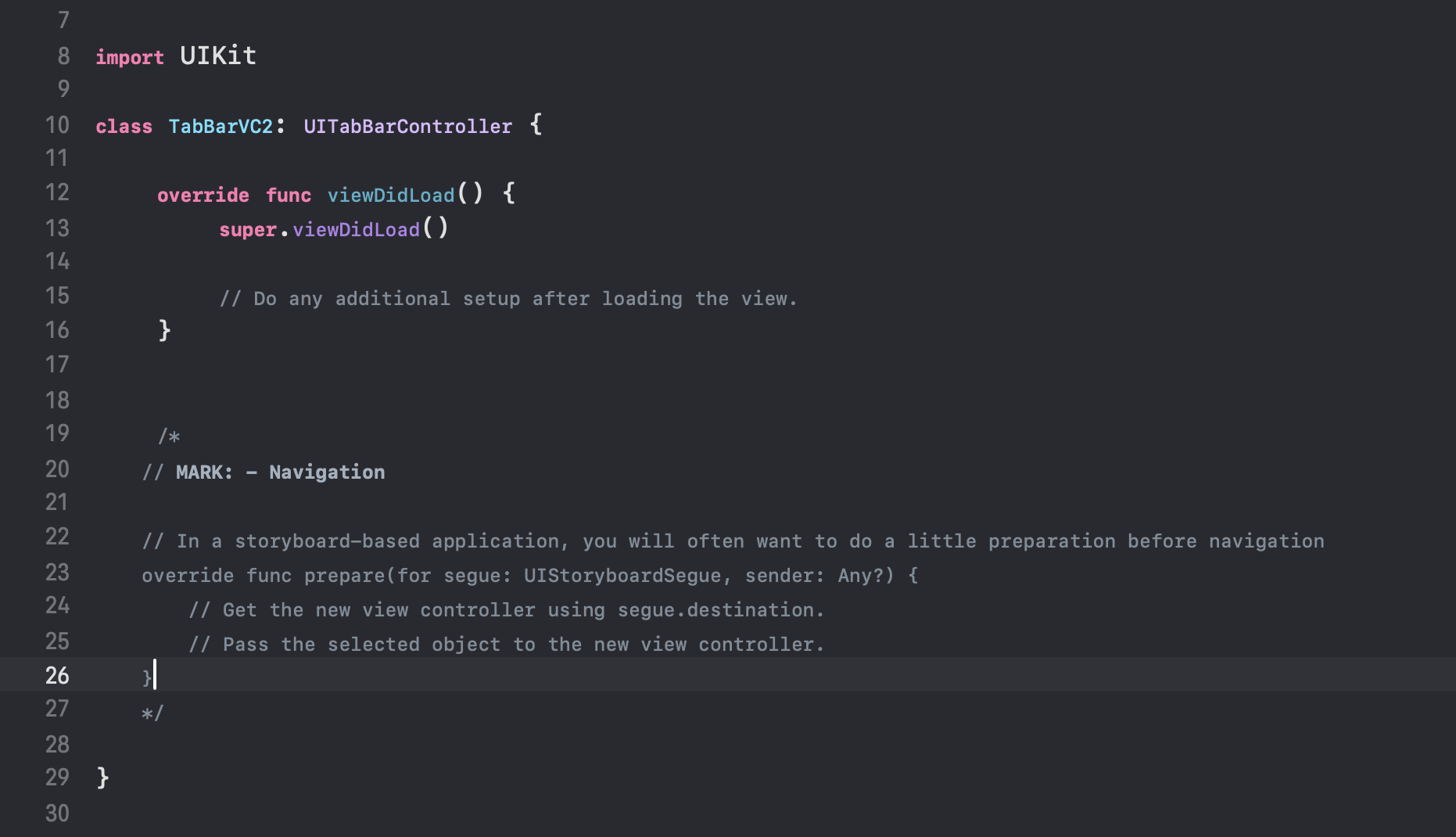Click the segue.destination comment line
The height and width of the screenshot is (837, 1456).
coord(507,609)
